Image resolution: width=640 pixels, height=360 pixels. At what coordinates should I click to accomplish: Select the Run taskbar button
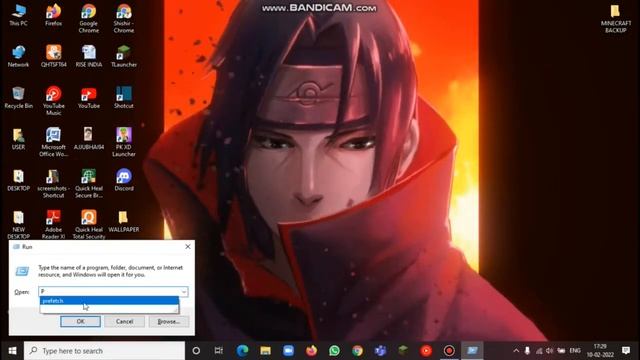tap(472, 351)
